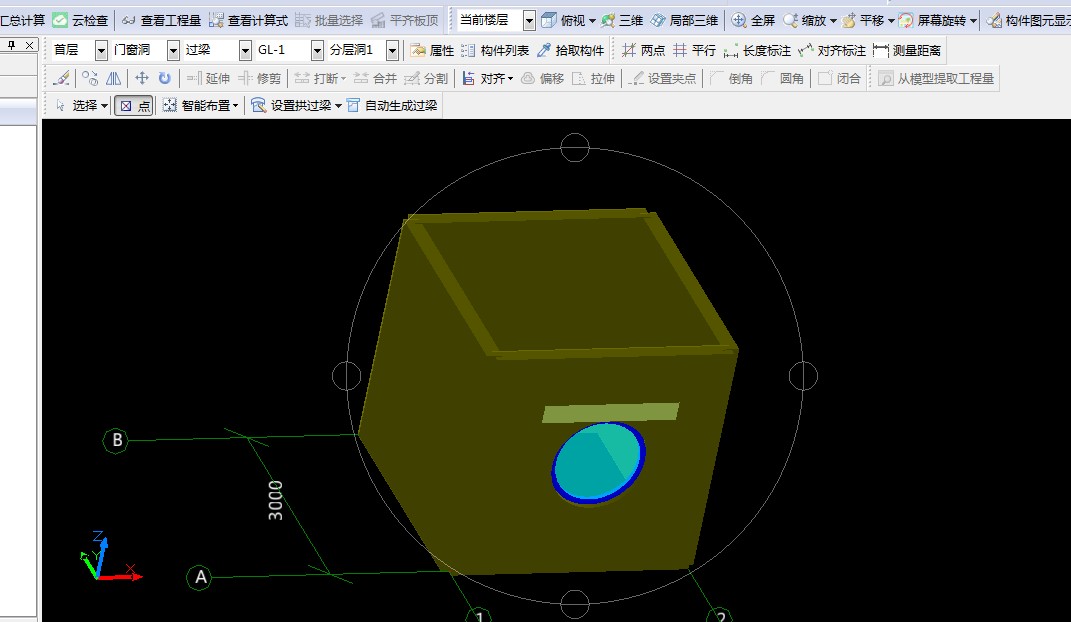Screen dimensions: 1071x622
Task: Toggle the 点 point placement mode
Action: (x=134, y=106)
